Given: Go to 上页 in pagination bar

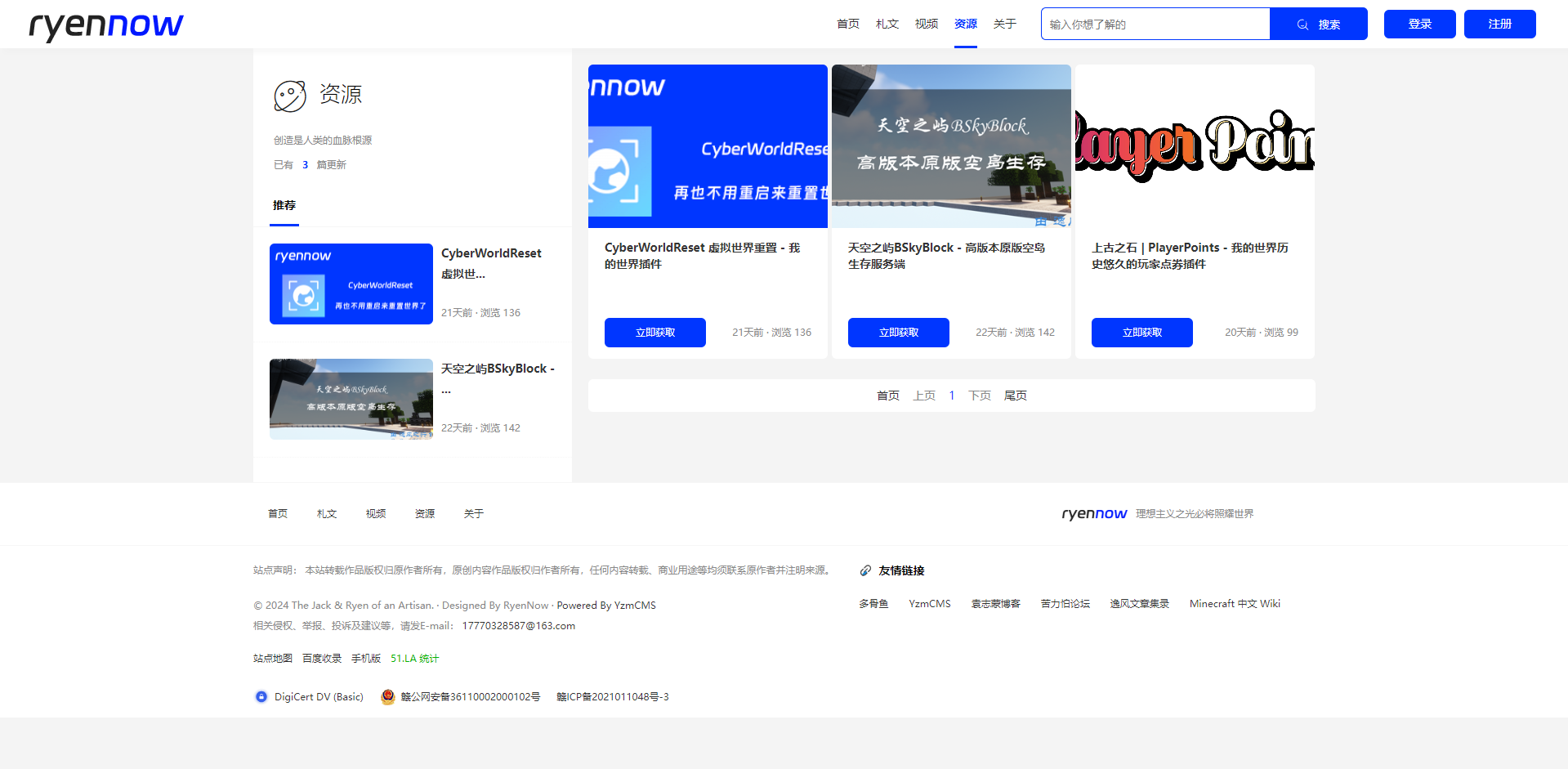Looking at the screenshot, I should (924, 396).
